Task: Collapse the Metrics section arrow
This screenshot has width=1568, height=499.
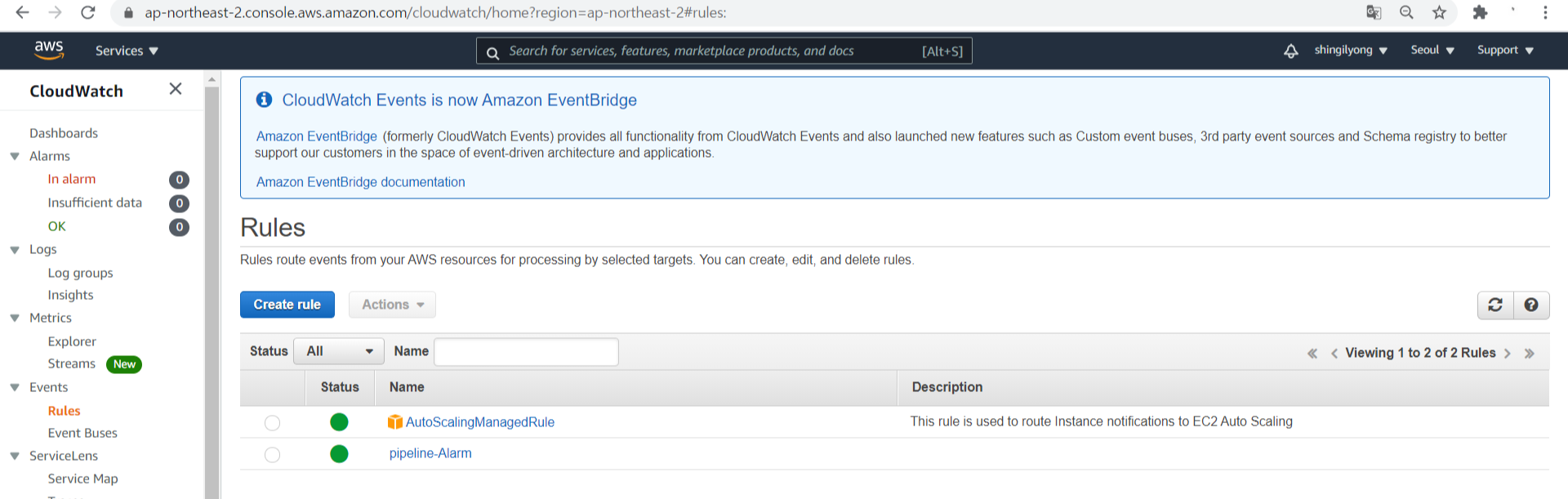Action: click(15, 318)
